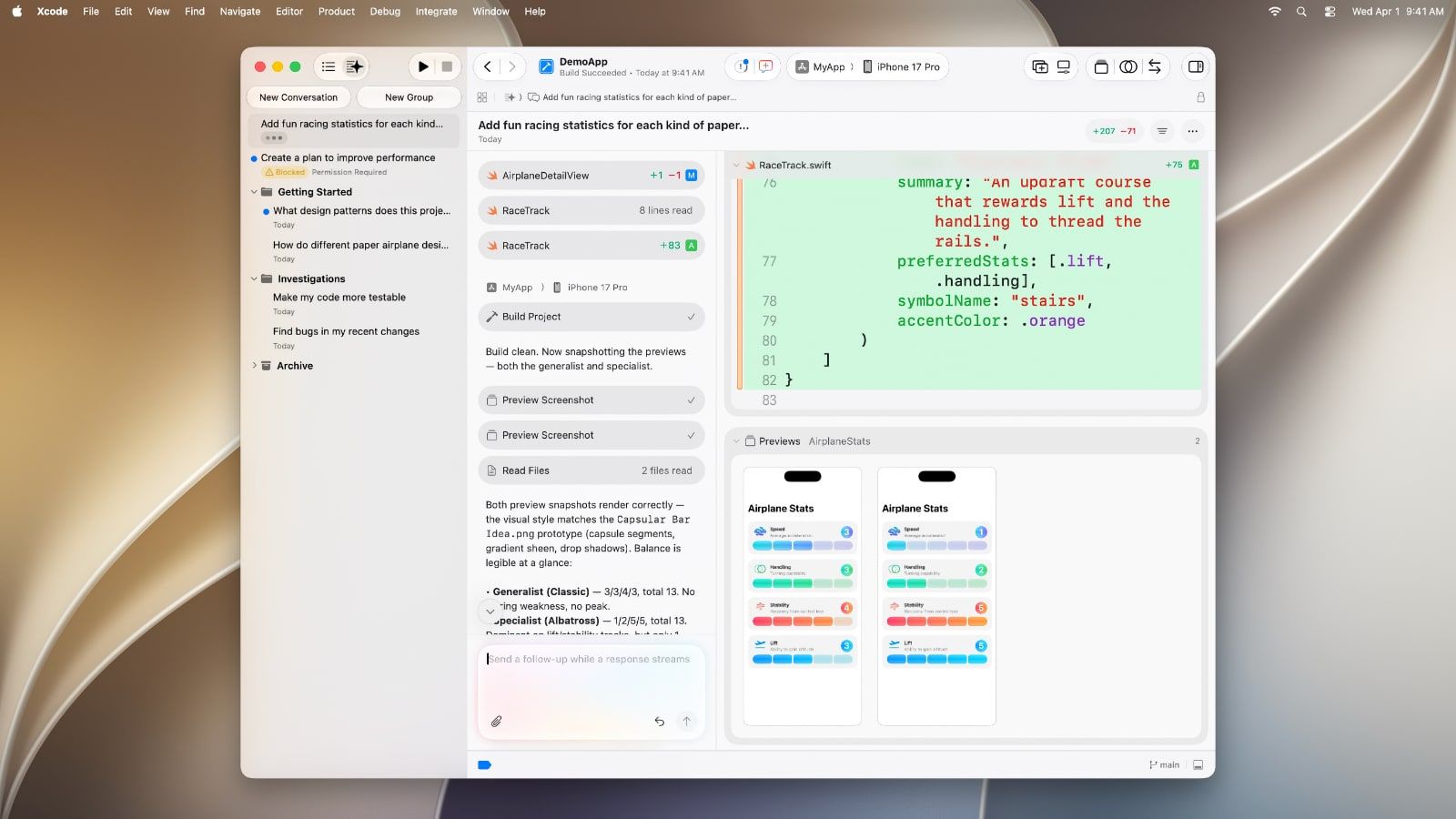Open the overlapping circles compare icon

(x=1128, y=66)
